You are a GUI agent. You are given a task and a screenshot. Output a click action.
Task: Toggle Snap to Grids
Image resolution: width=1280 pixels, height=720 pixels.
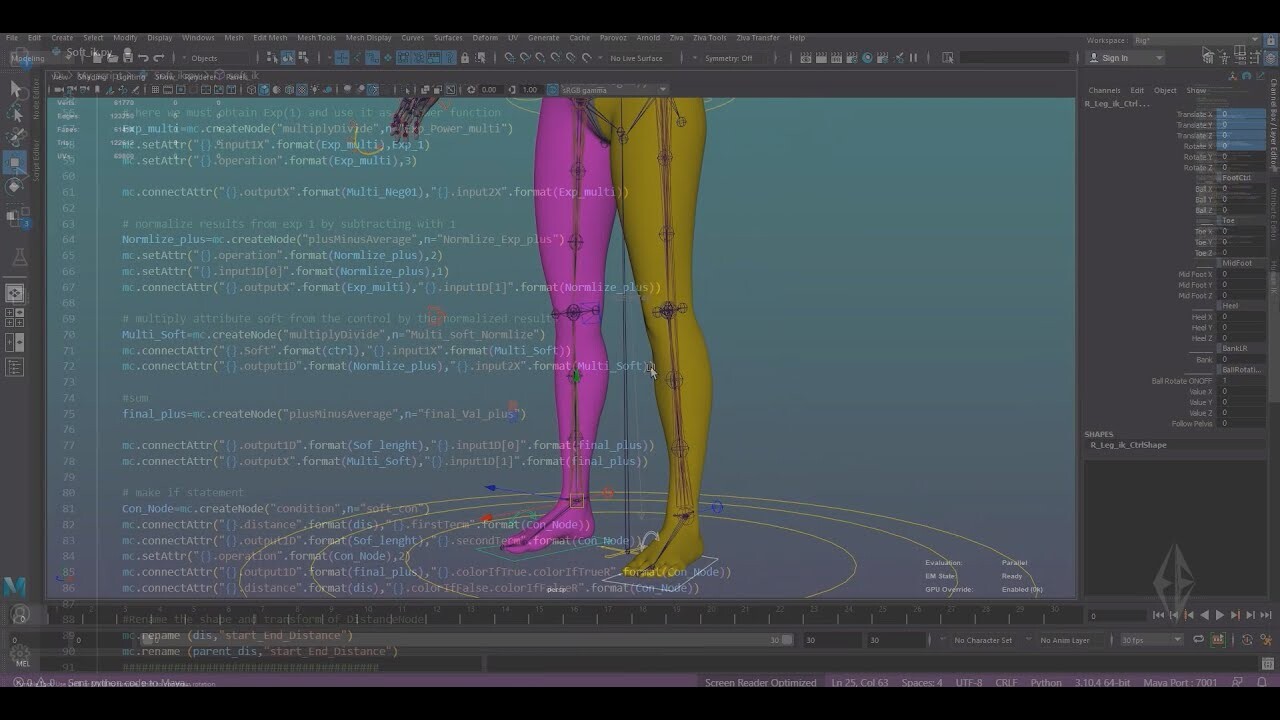click(511, 57)
